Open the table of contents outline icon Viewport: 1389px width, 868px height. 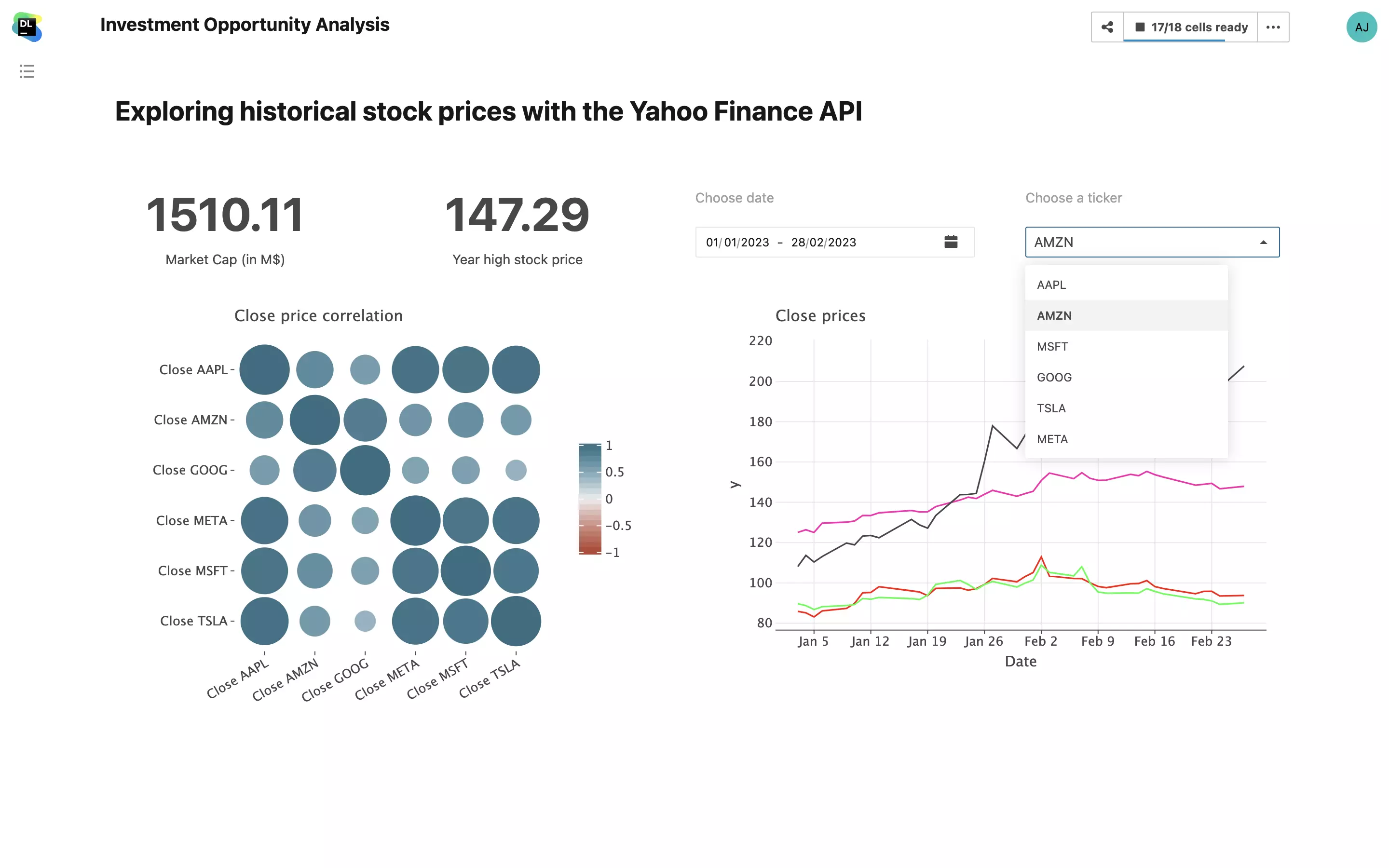27,71
